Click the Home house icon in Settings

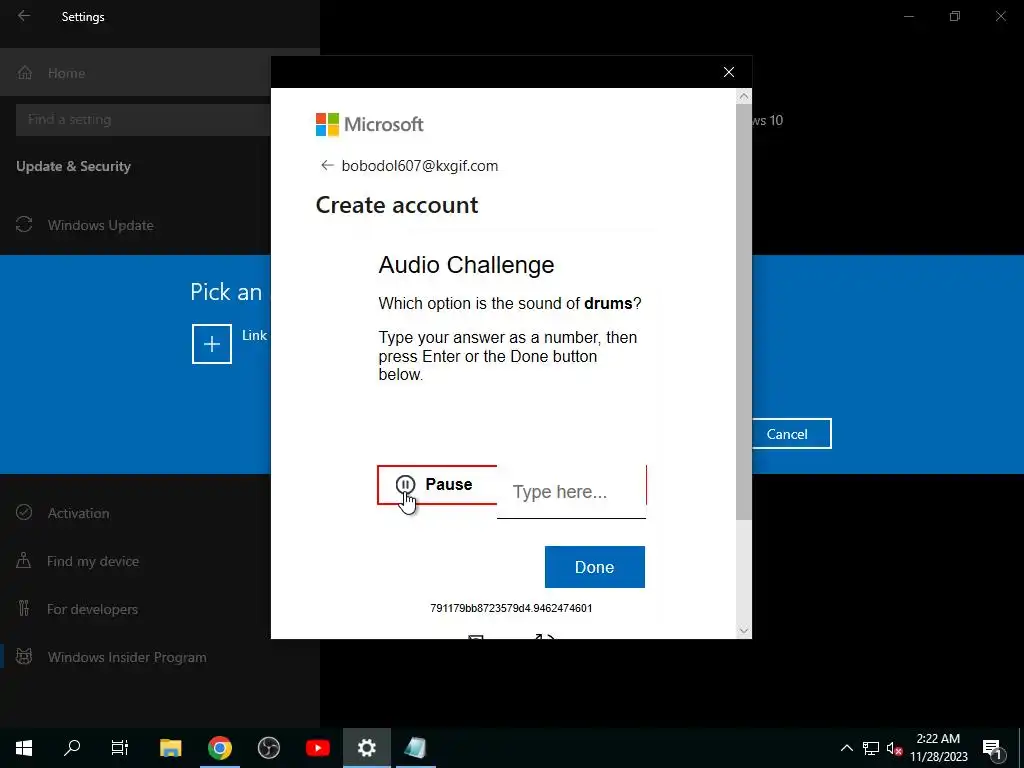(x=25, y=72)
